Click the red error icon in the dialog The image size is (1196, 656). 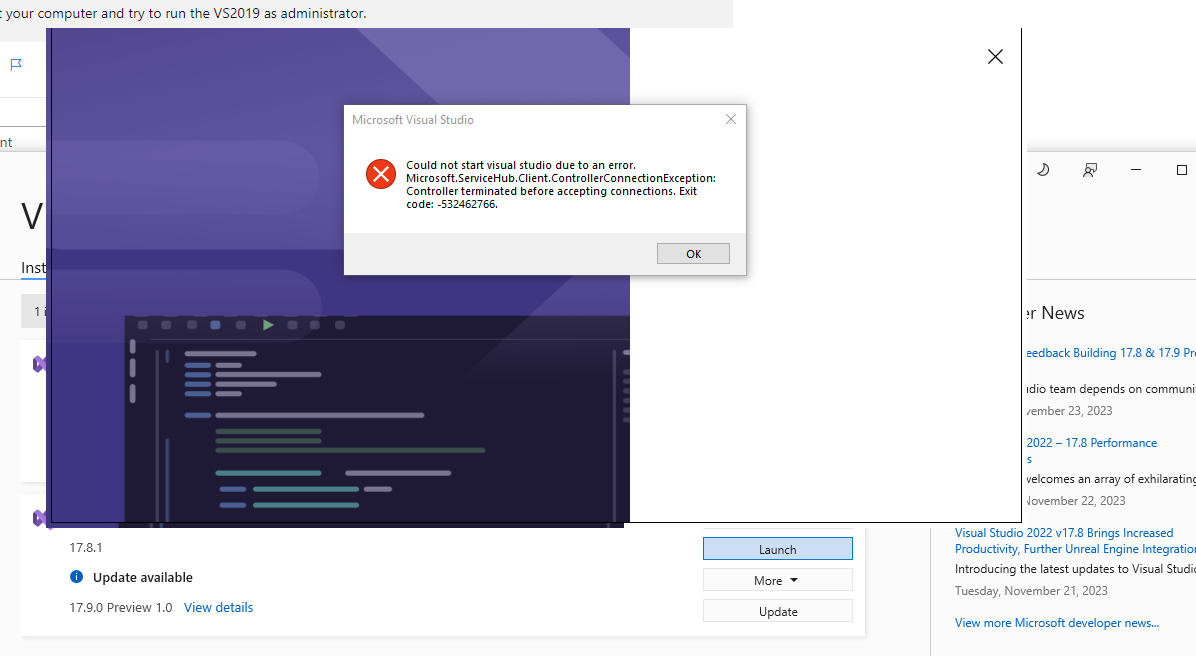[x=381, y=174]
